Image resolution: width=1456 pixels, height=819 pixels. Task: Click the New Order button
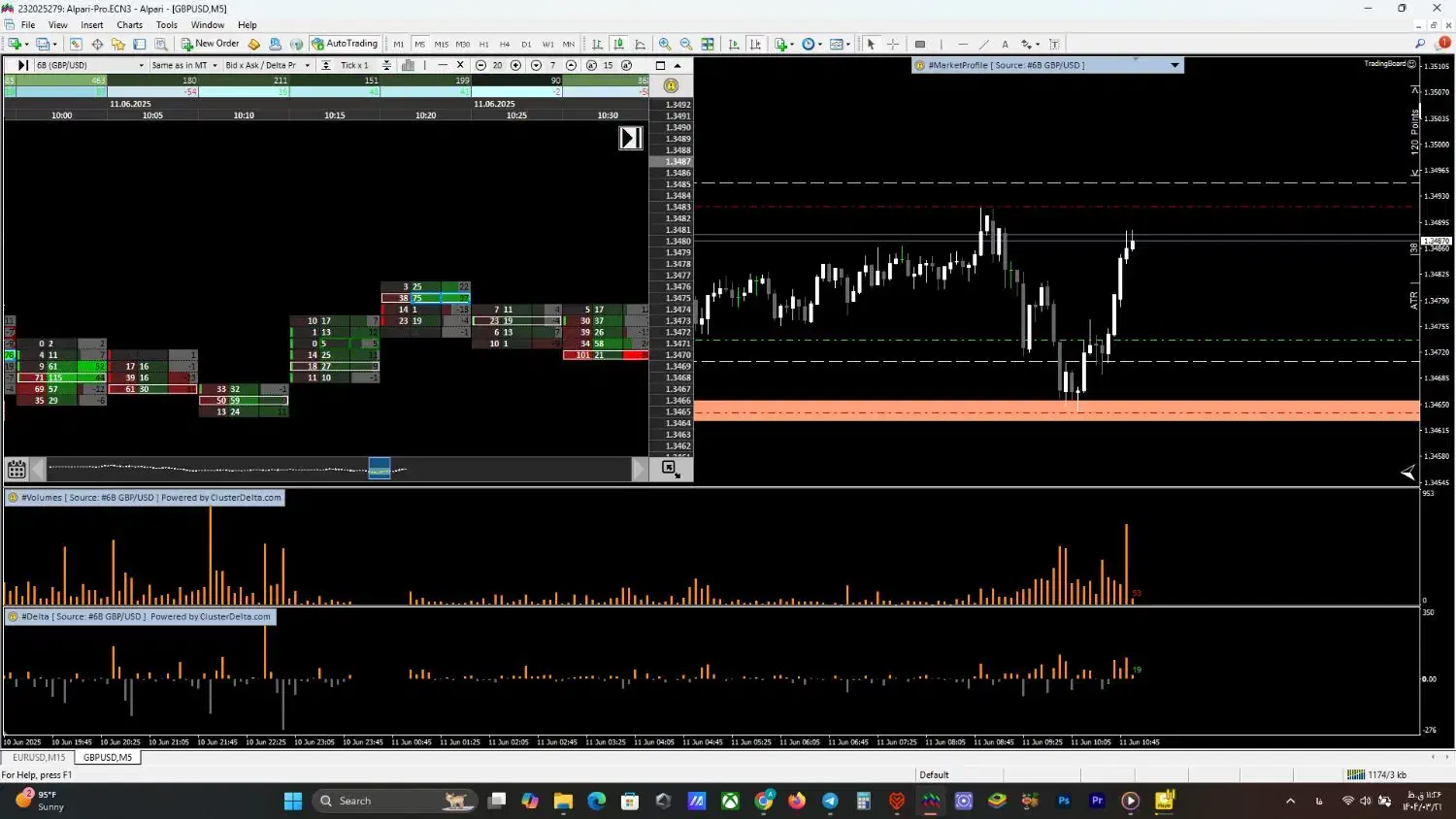(210, 44)
